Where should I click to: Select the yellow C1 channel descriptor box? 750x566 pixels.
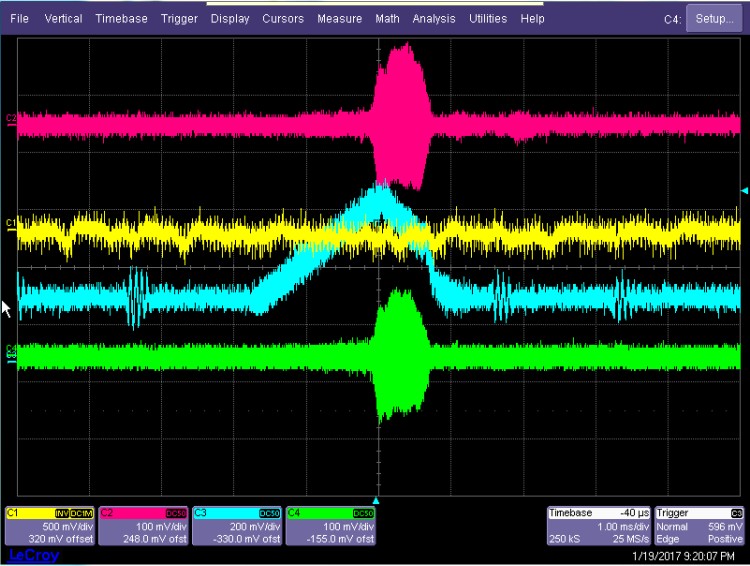tap(51, 526)
